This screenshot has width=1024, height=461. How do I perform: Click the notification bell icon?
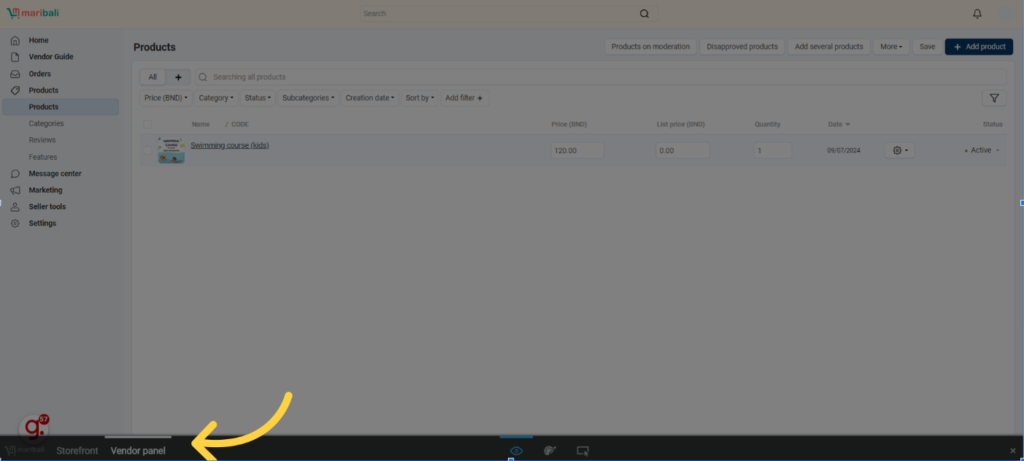click(977, 14)
